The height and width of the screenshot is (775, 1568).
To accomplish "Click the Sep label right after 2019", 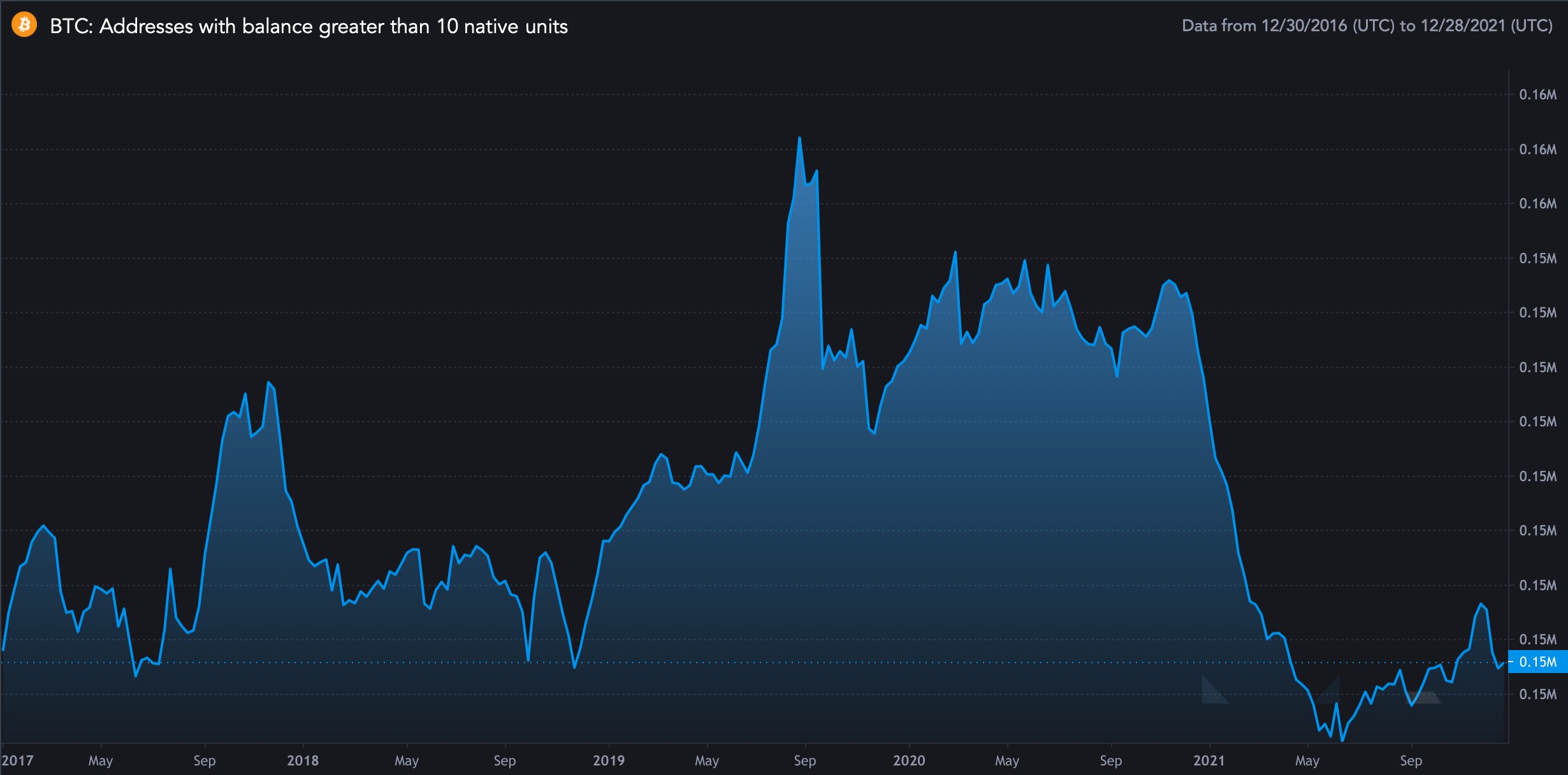I will [805, 760].
